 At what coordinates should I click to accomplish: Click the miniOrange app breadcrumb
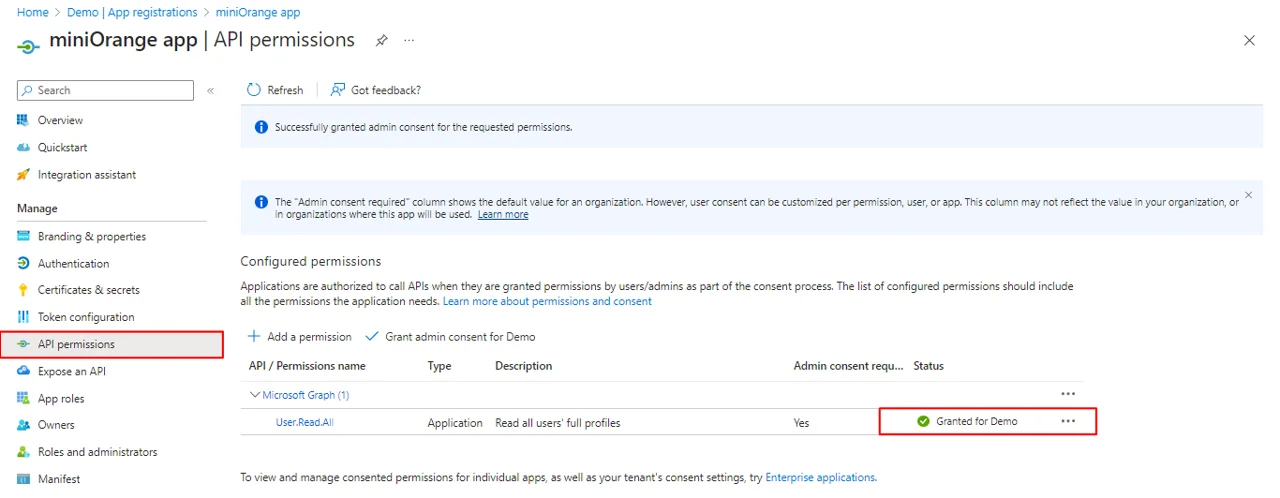click(258, 12)
